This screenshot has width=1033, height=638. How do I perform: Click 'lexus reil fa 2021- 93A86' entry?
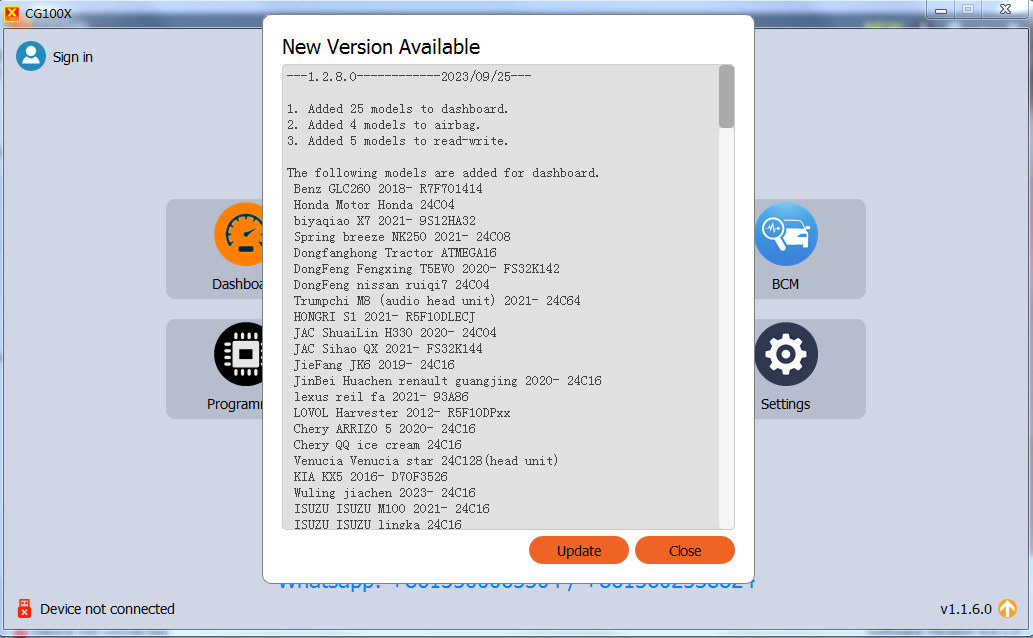(381, 397)
